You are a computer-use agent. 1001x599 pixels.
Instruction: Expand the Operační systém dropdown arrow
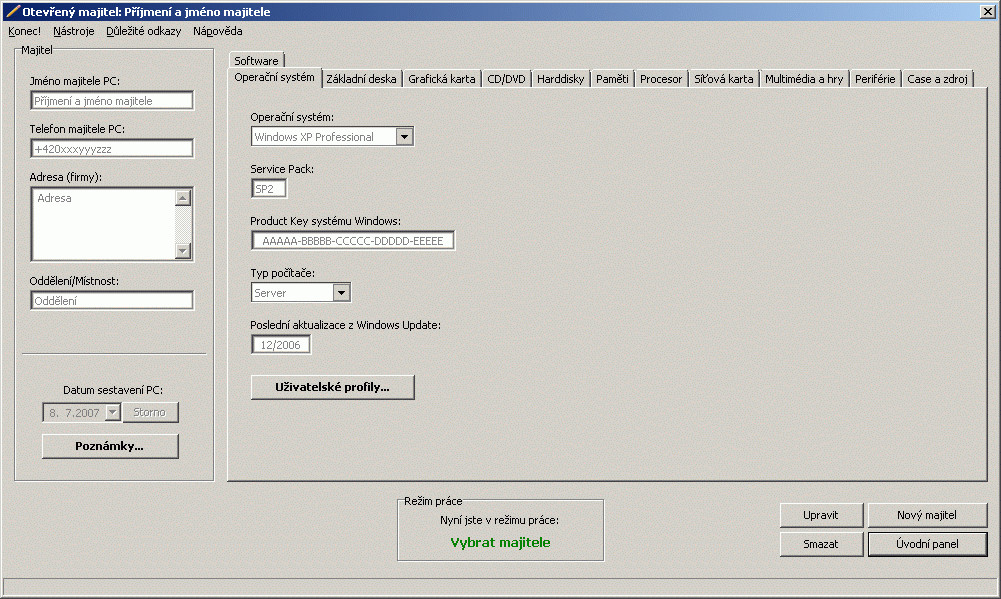coord(404,137)
